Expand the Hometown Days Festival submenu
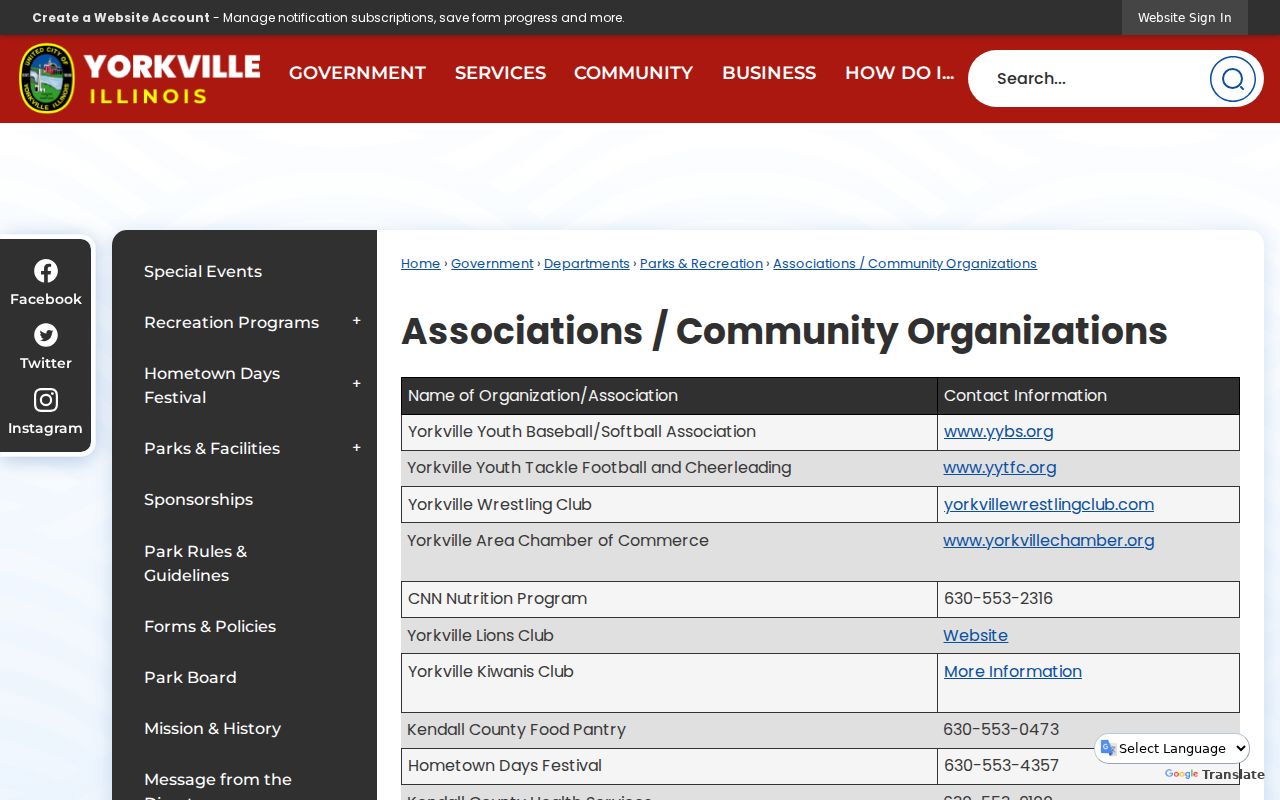Viewport: 1280px width, 800px height. click(356, 385)
